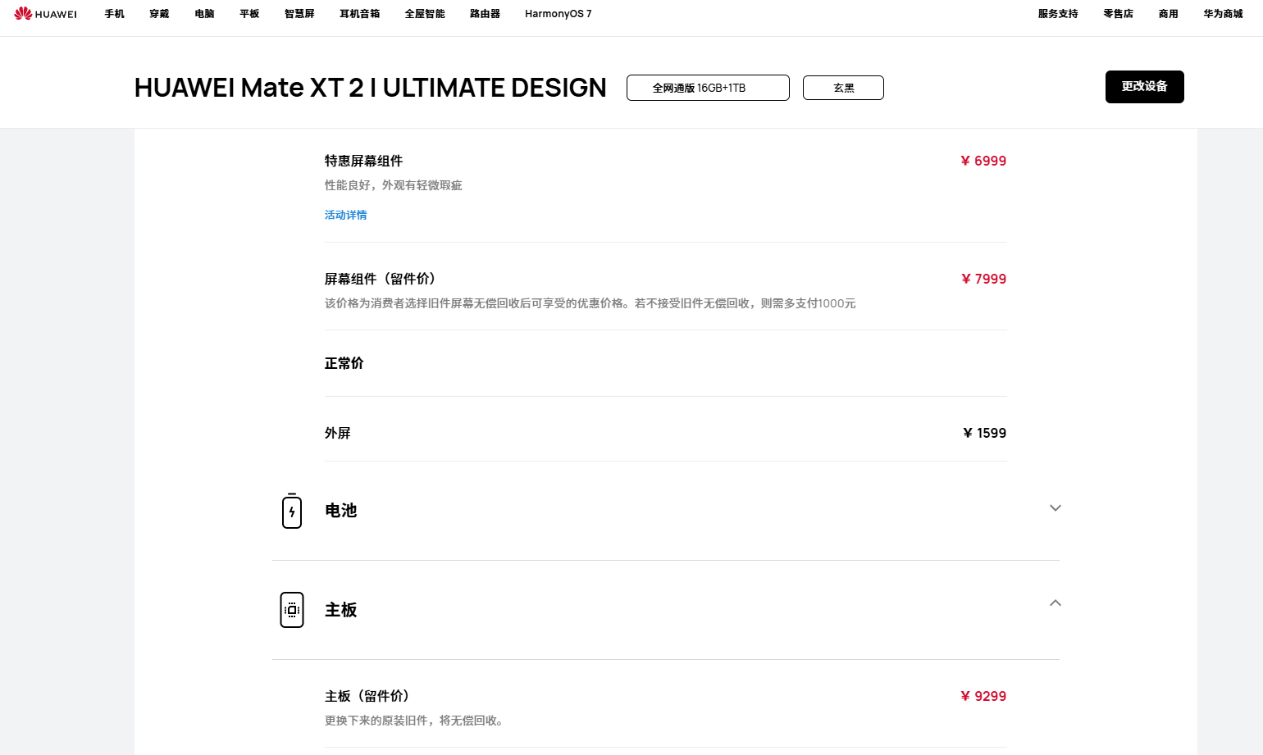The height and width of the screenshot is (755, 1263).
Task: Select the 性能良好，外观有轻微瑕疵 description
Action: pos(393,186)
